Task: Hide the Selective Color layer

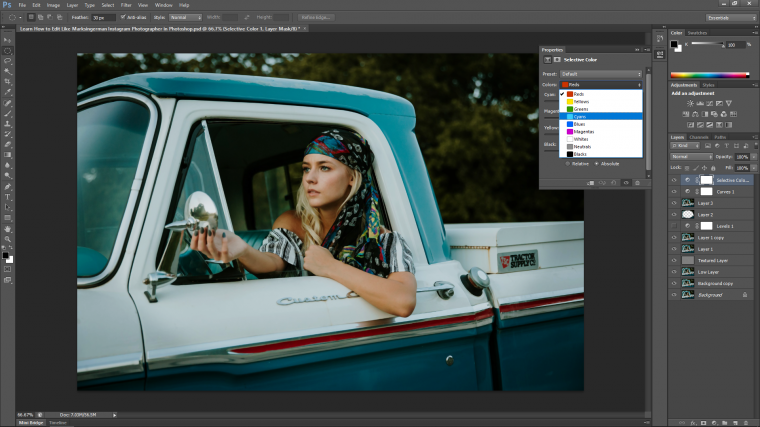Action: pyautogui.click(x=674, y=180)
